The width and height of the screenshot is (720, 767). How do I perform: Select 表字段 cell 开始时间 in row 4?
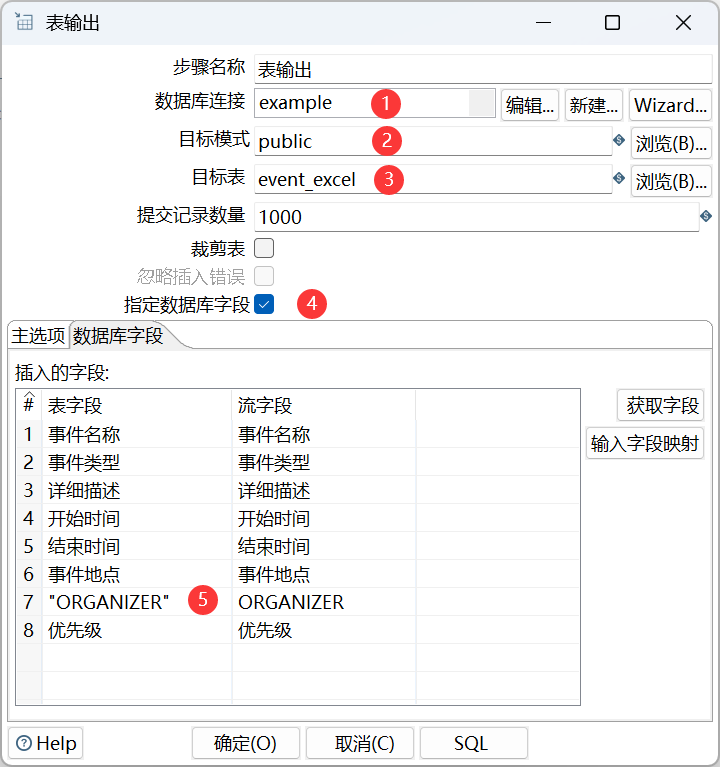point(137,518)
